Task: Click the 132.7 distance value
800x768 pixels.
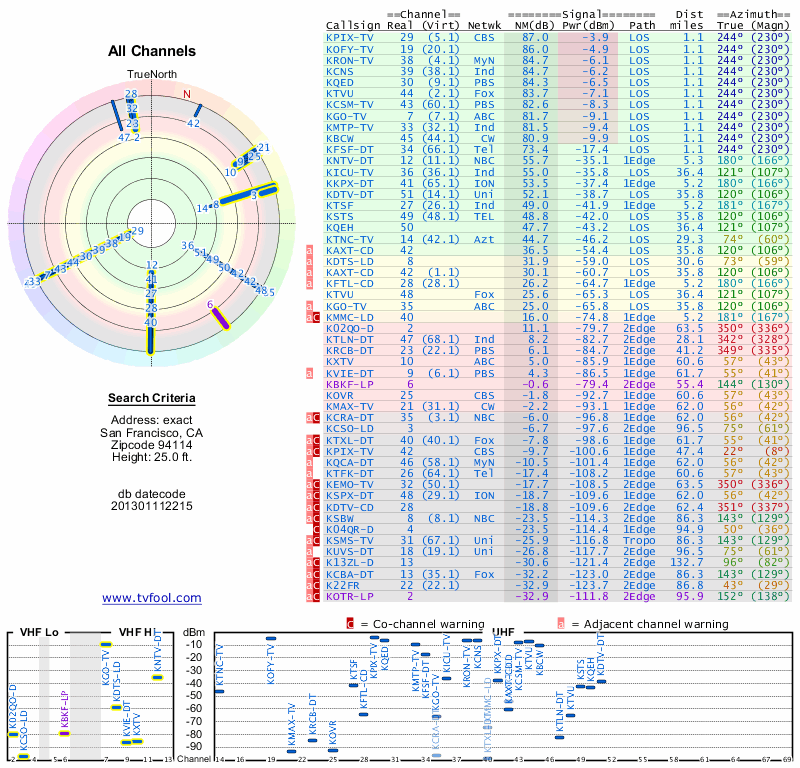Action: coord(686,562)
